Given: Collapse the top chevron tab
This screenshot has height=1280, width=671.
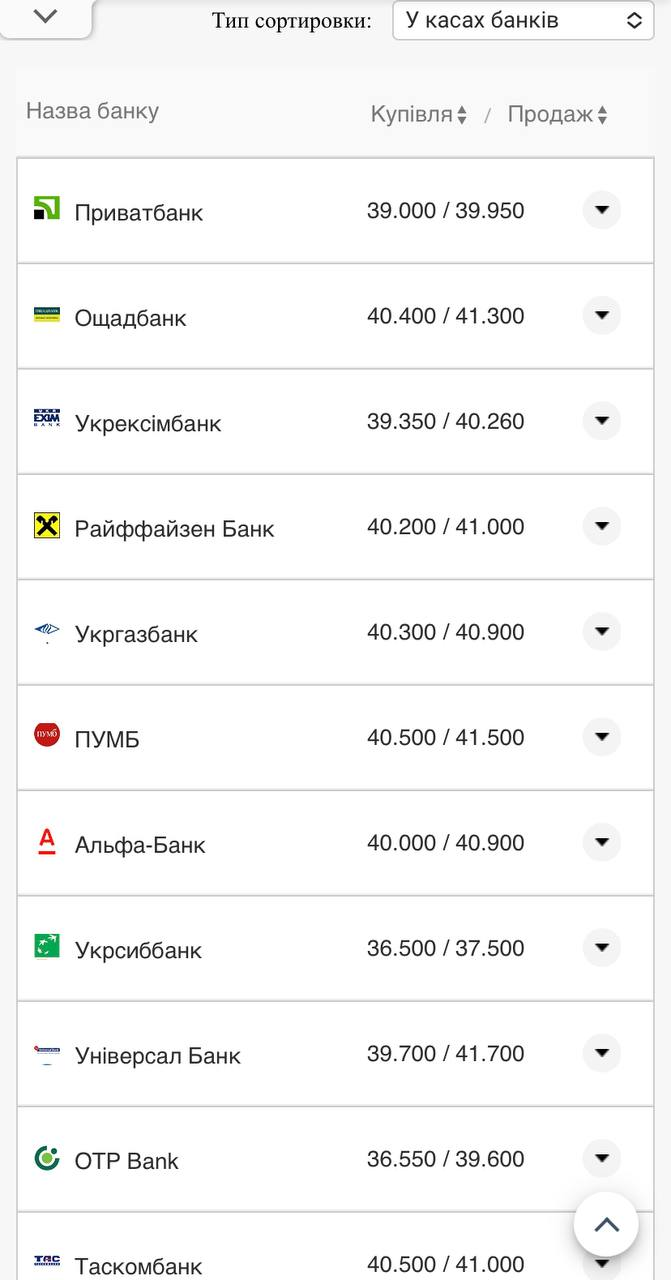Looking at the screenshot, I should pyautogui.click(x=46, y=16).
